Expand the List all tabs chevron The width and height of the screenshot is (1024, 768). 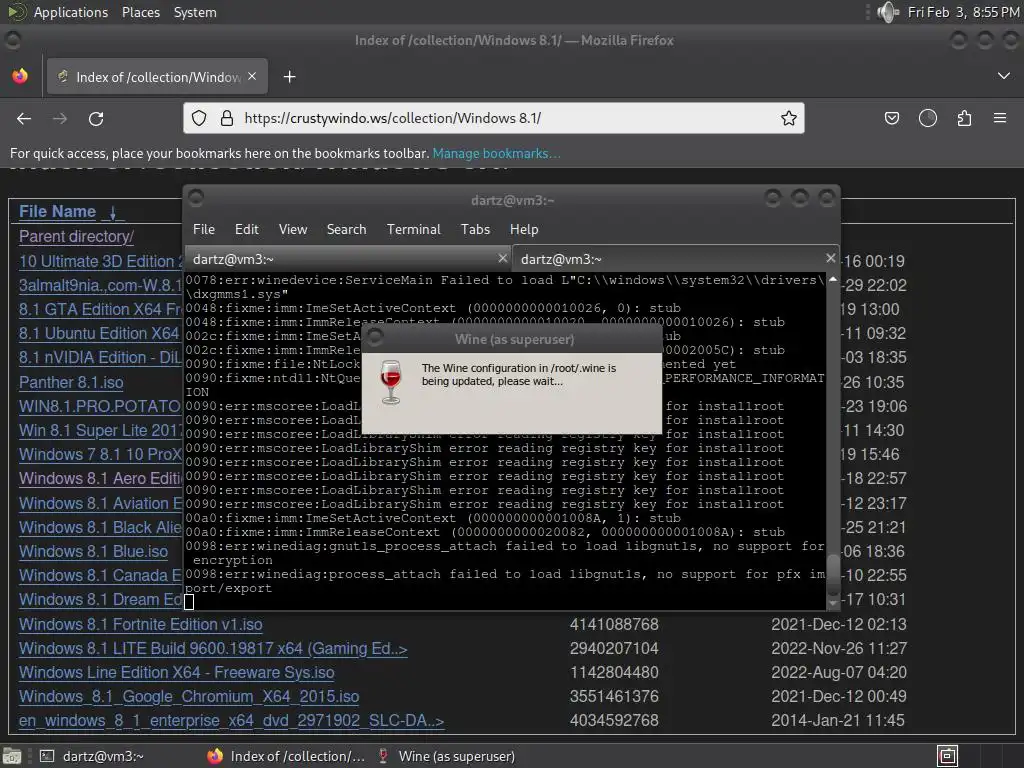(1004, 76)
